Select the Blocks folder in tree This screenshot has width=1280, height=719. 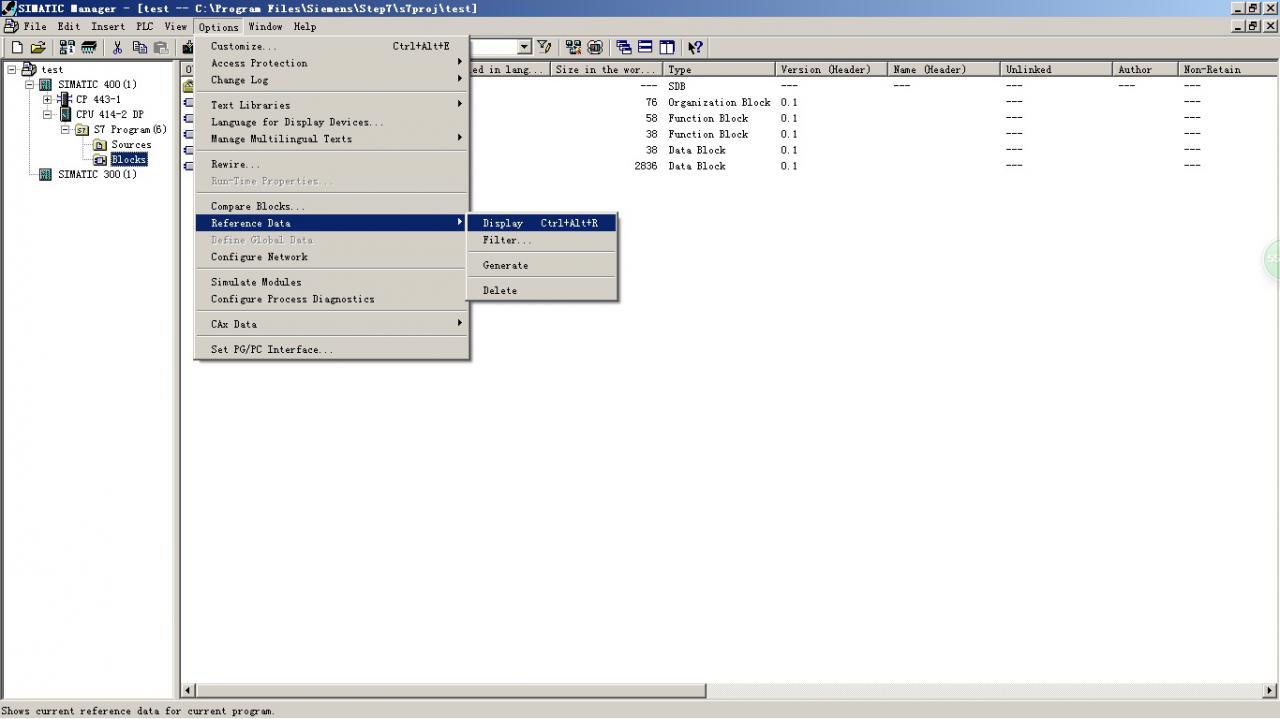pyautogui.click(x=129, y=160)
